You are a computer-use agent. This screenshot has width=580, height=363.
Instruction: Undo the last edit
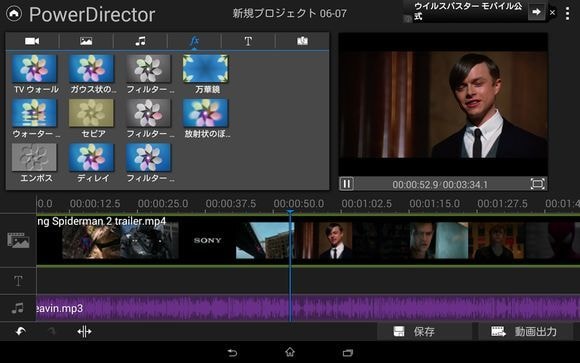coord(20,332)
